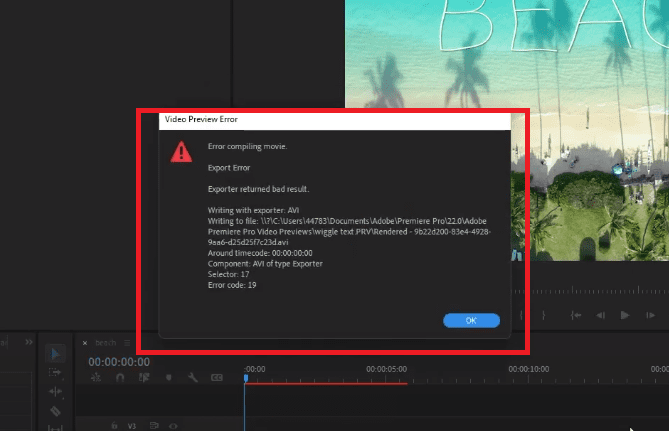Toggle the V3 track lock
669x431 pixels.
tap(114, 425)
